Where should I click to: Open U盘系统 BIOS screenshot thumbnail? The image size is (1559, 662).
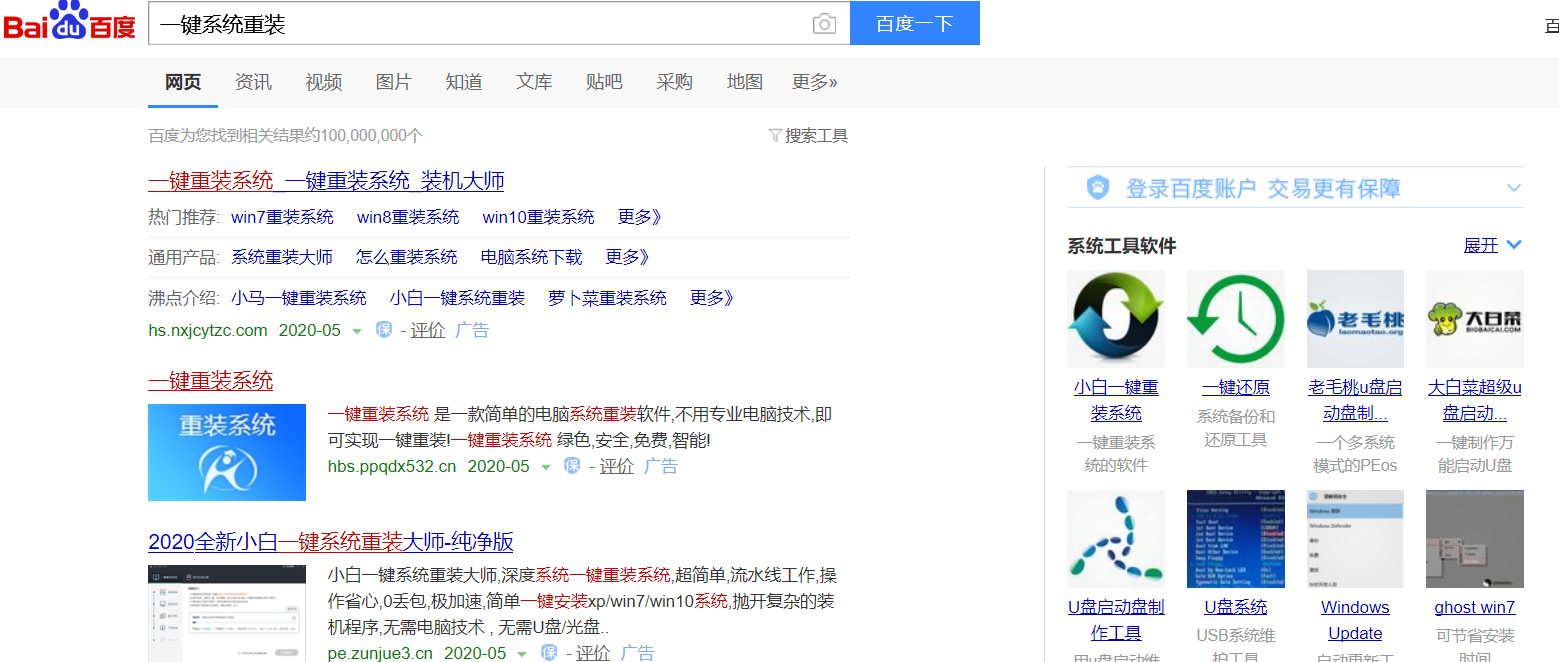tap(1236, 539)
